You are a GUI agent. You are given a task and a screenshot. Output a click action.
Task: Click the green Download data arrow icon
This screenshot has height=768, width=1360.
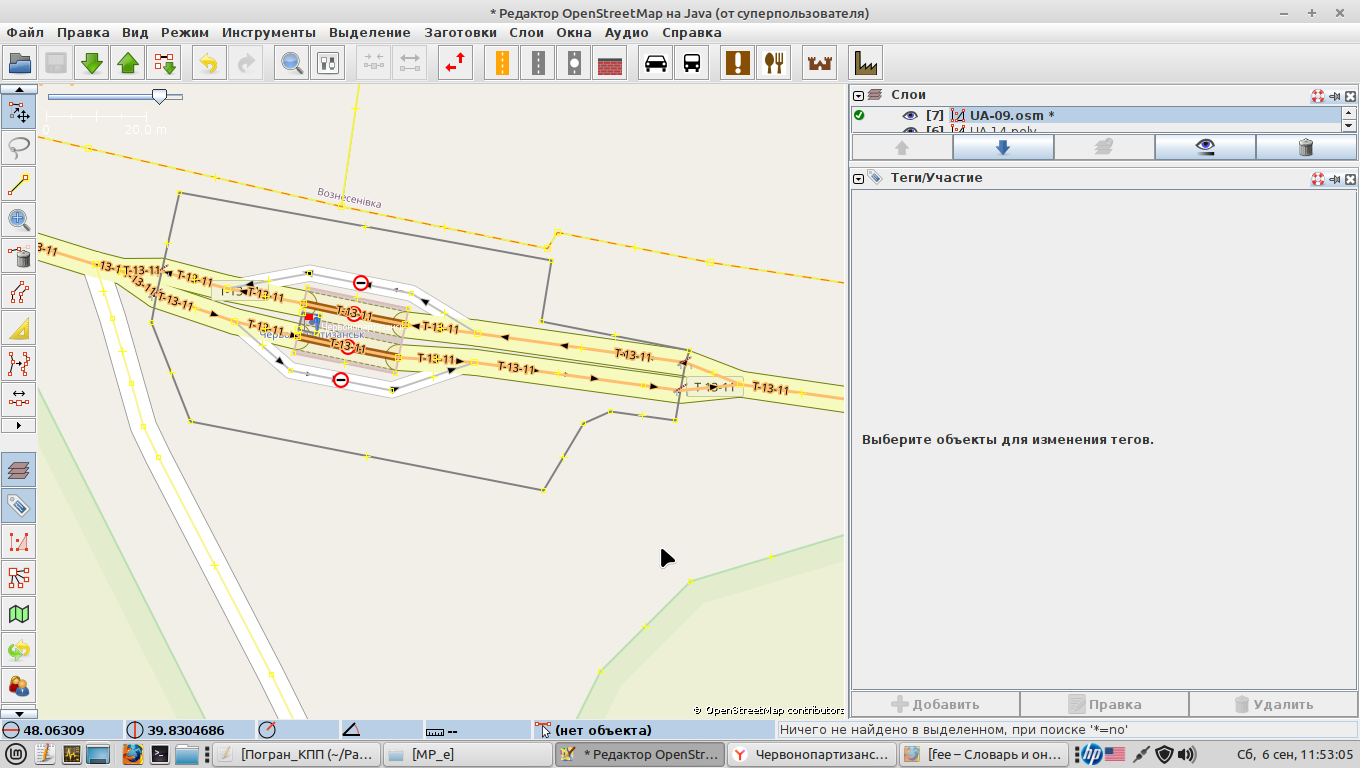[92, 64]
